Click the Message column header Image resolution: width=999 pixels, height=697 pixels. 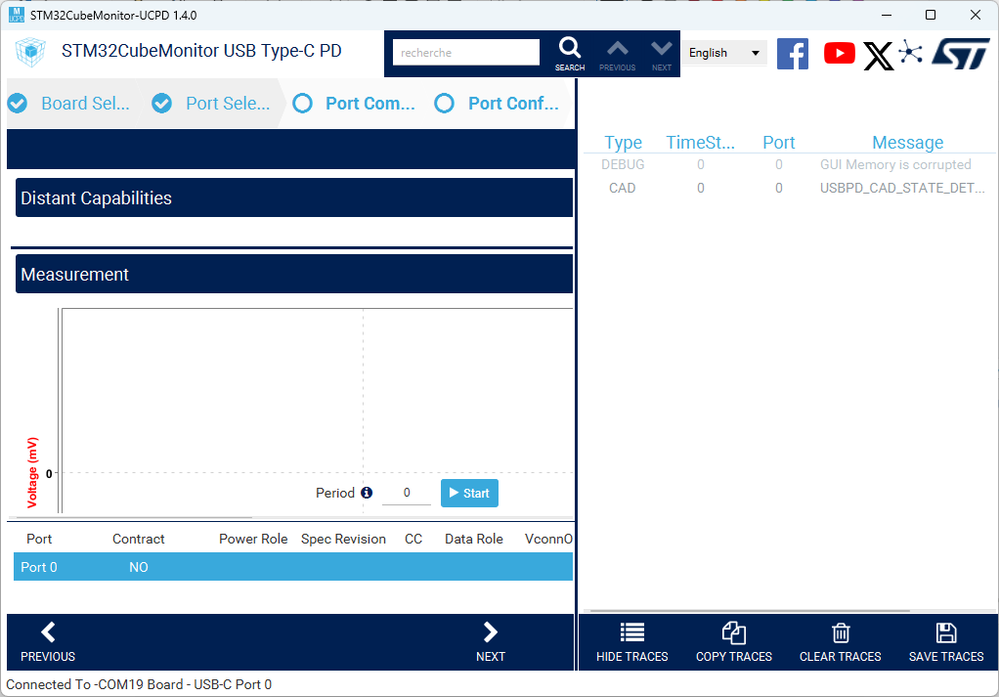[907, 142]
